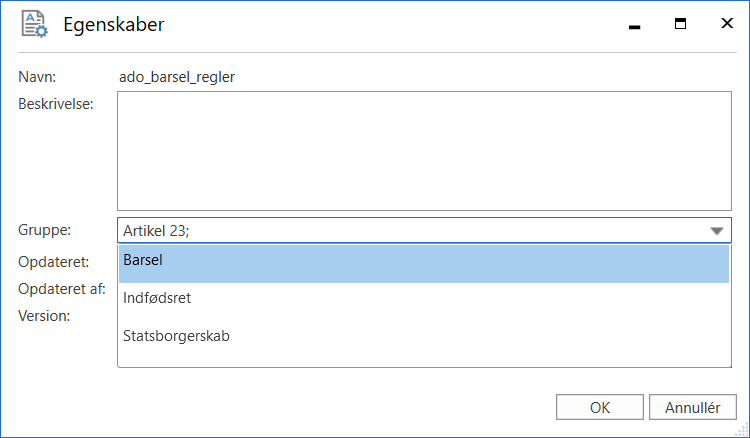Screen dimensions: 750x438
Task: Click the name value ado_barsel_regler
Action: click(177, 76)
